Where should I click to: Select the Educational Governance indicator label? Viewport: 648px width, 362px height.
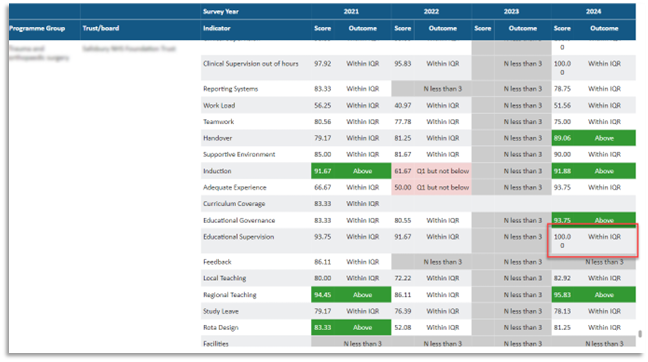(239, 221)
